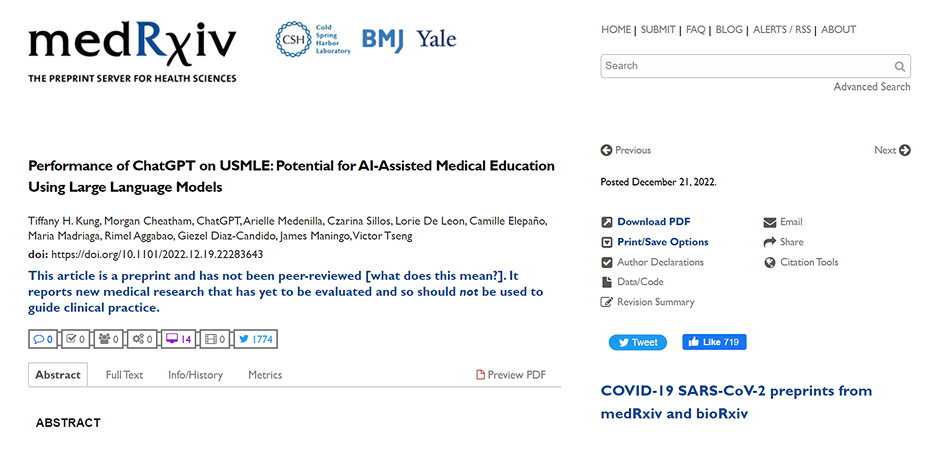This screenshot has width=940, height=450.
Task: Switch to the Full Text tab
Action: (124, 375)
